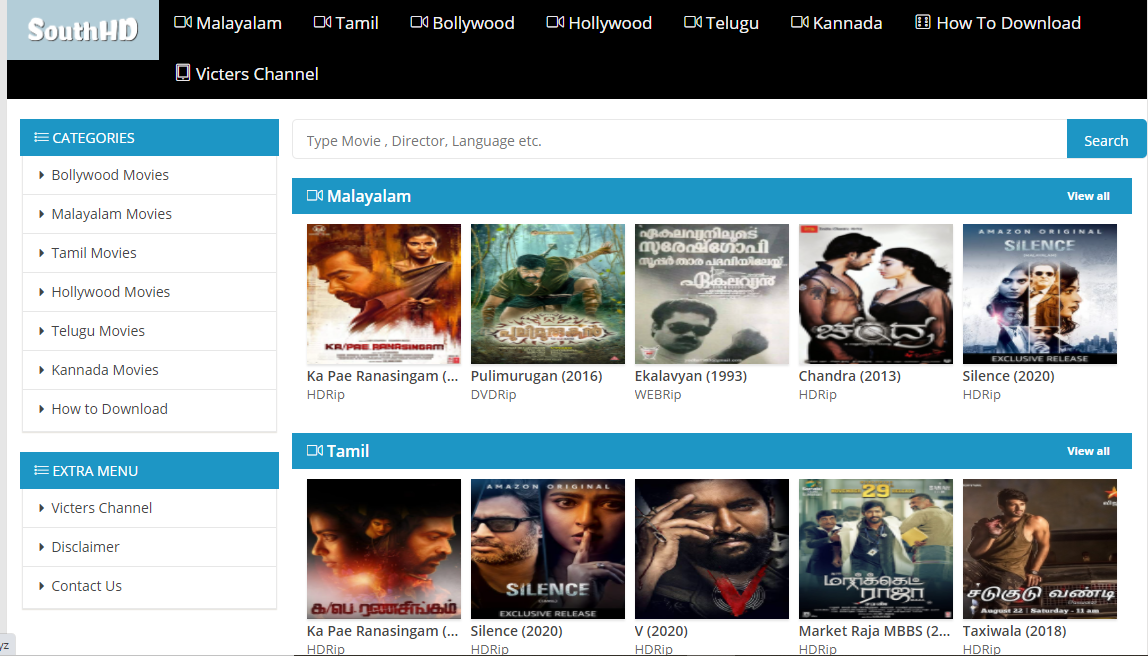Click the V (2020) title text
Viewport: 1148px width, 656px height.
(x=662, y=630)
